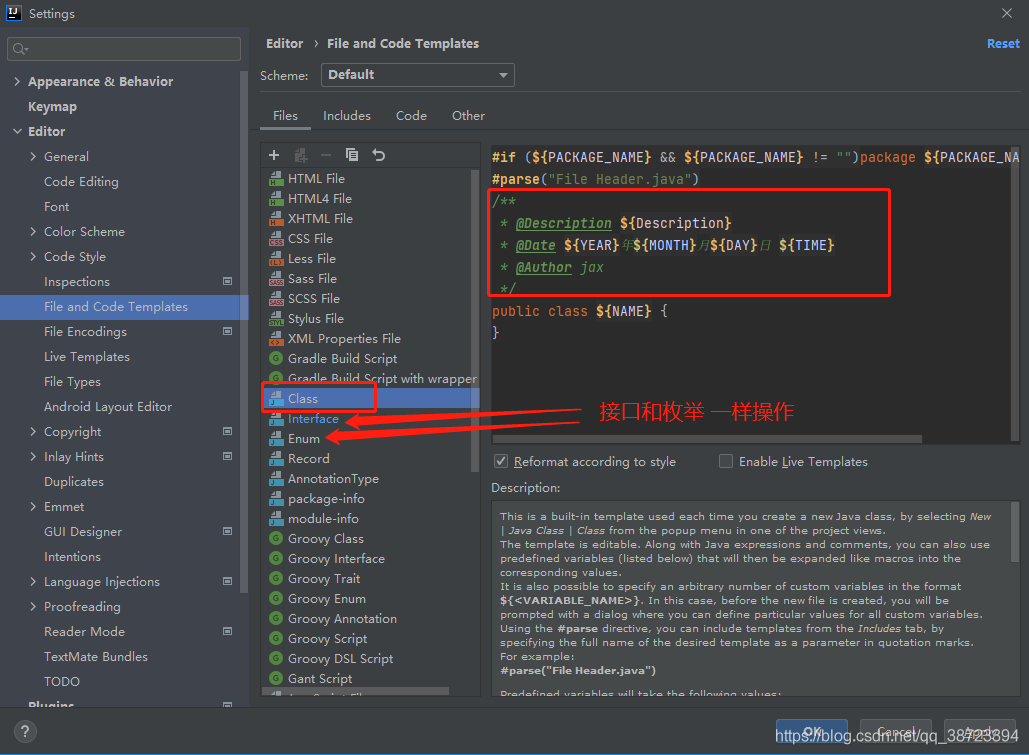Select the Record template icon

[x=276, y=459]
